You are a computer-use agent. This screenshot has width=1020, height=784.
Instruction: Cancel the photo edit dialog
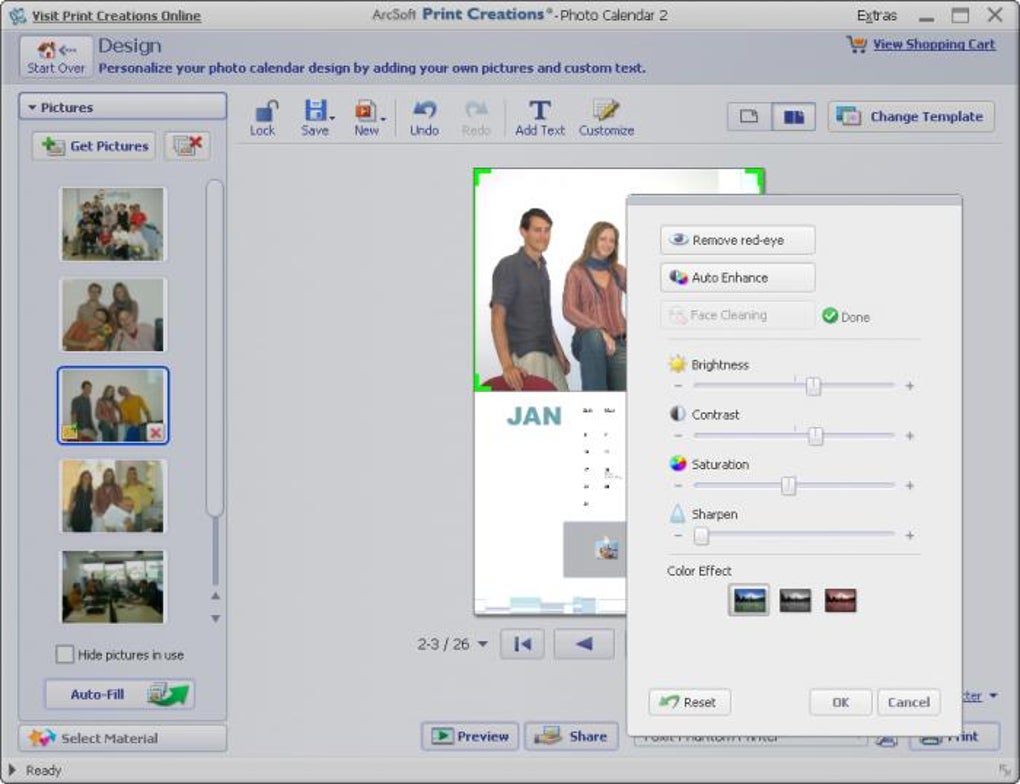pos(909,702)
